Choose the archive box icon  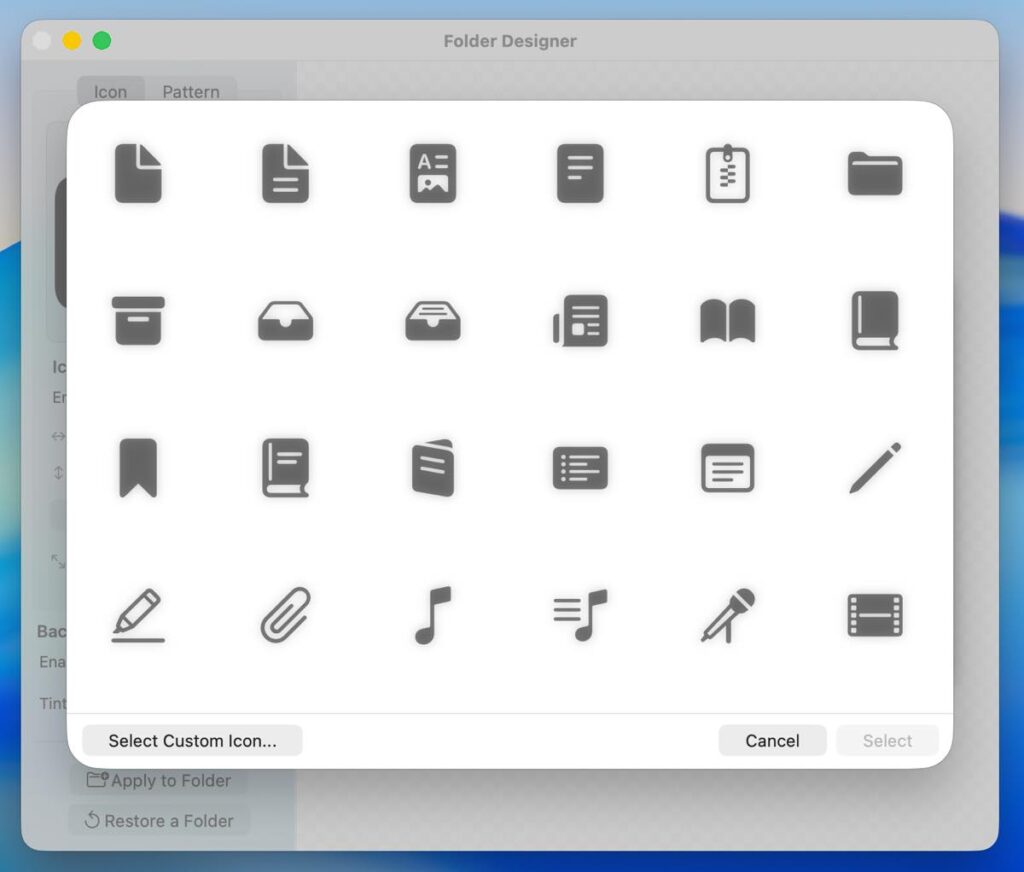point(138,321)
